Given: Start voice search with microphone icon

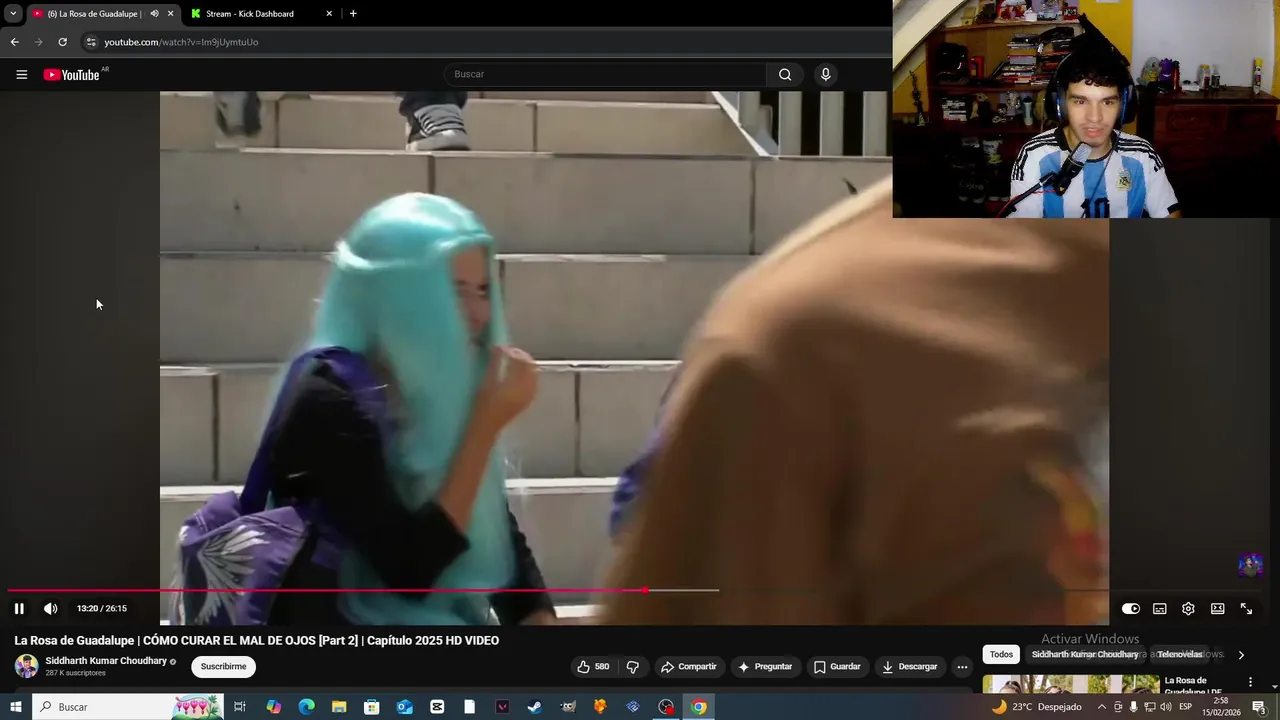Looking at the screenshot, I should point(825,74).
